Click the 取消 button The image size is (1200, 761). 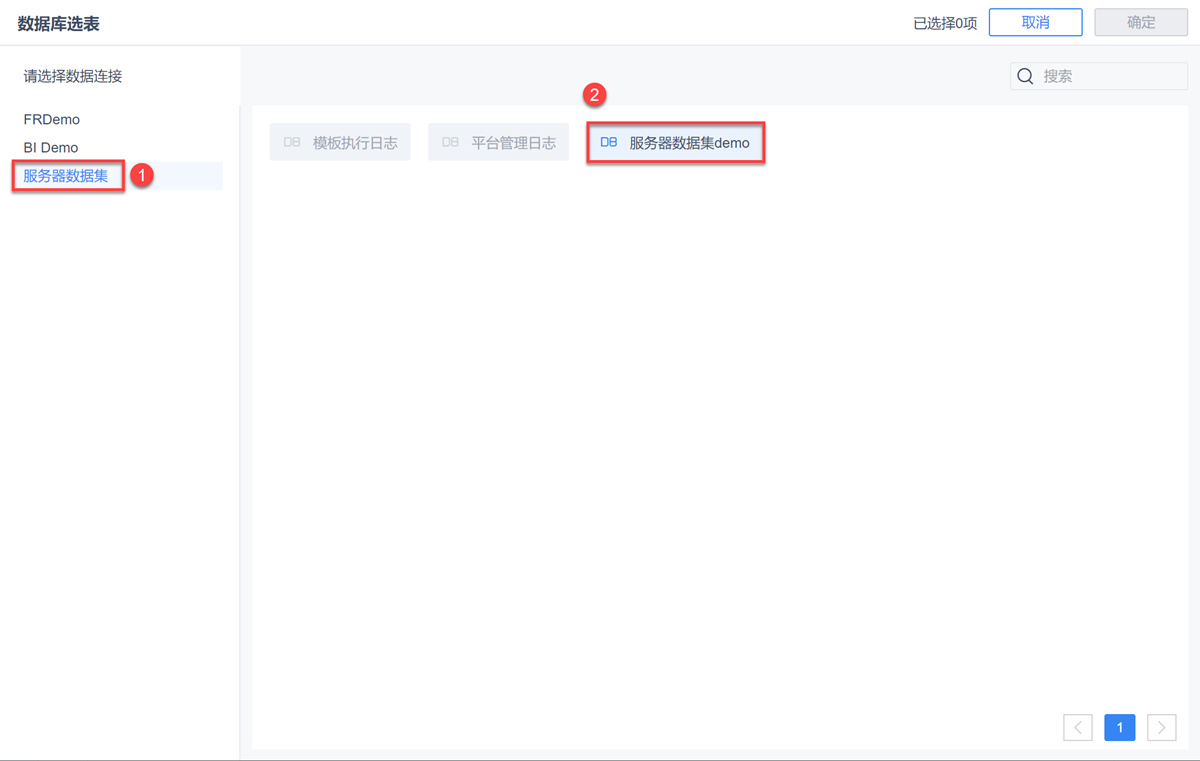(x=1036, y=22)
